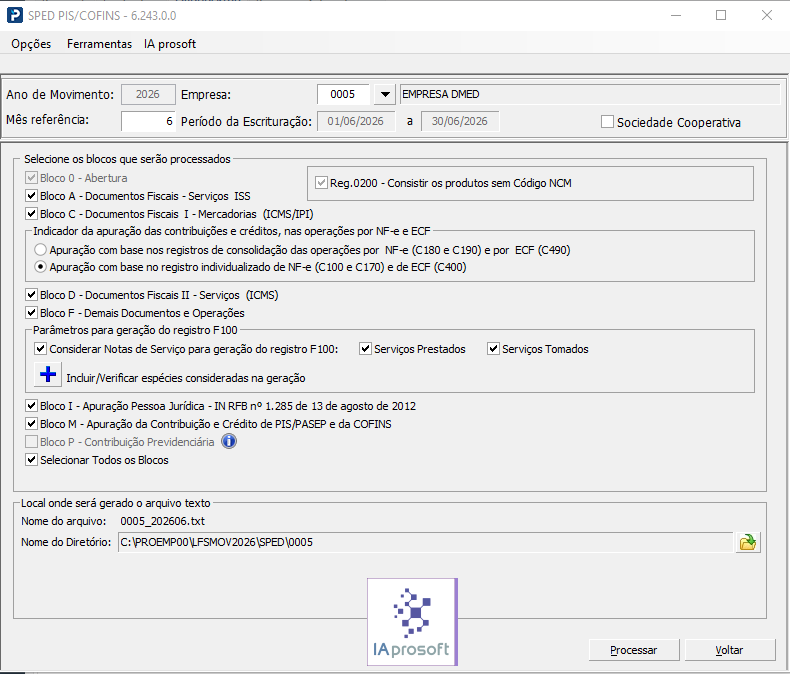Click the blue plus icon for espécies
790x674 pixels.
click(48, 374)
